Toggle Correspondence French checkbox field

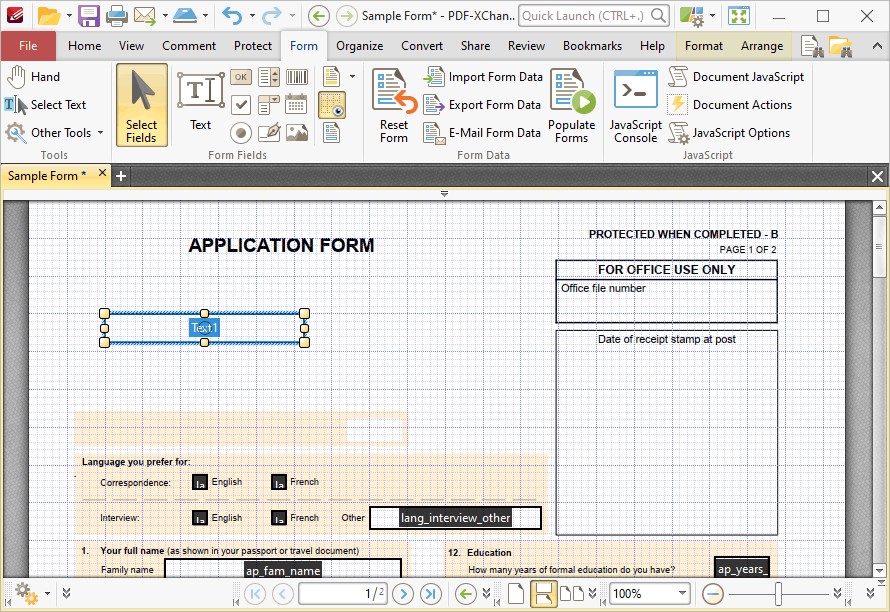(279, 483)
